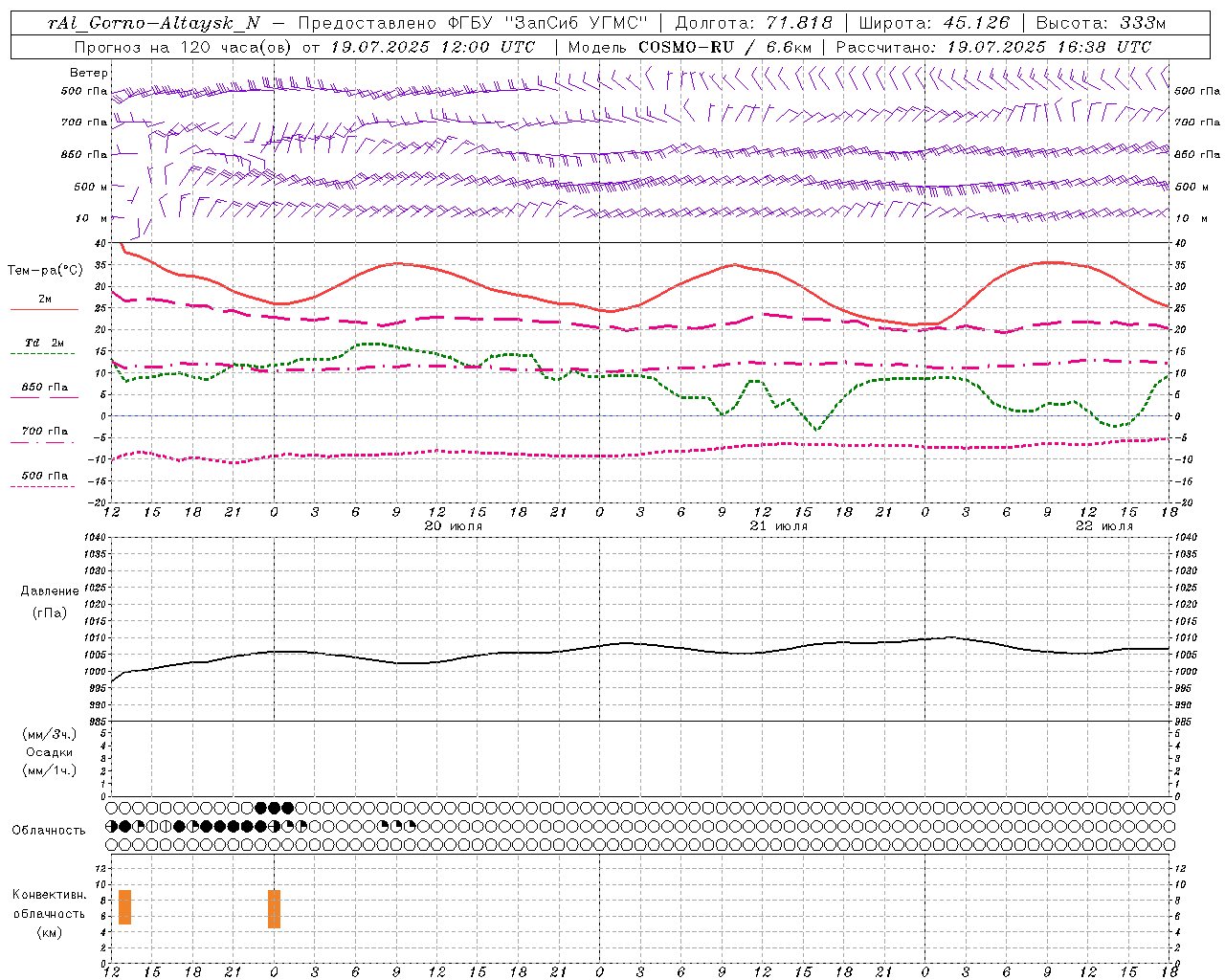Click the Долгота: 71.818 value
Viewport: 1225px width, 980px height.
pos(753,23)
